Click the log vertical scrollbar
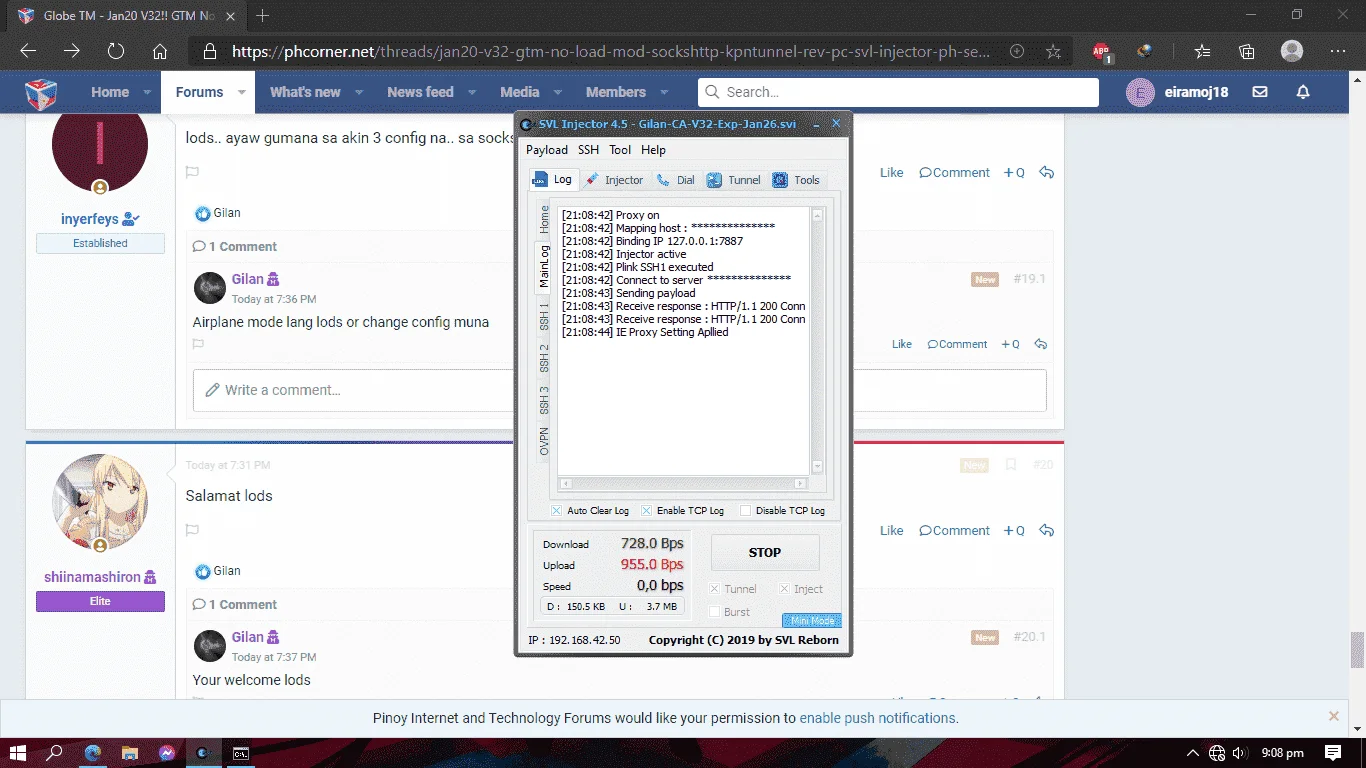 pos(817,340)
